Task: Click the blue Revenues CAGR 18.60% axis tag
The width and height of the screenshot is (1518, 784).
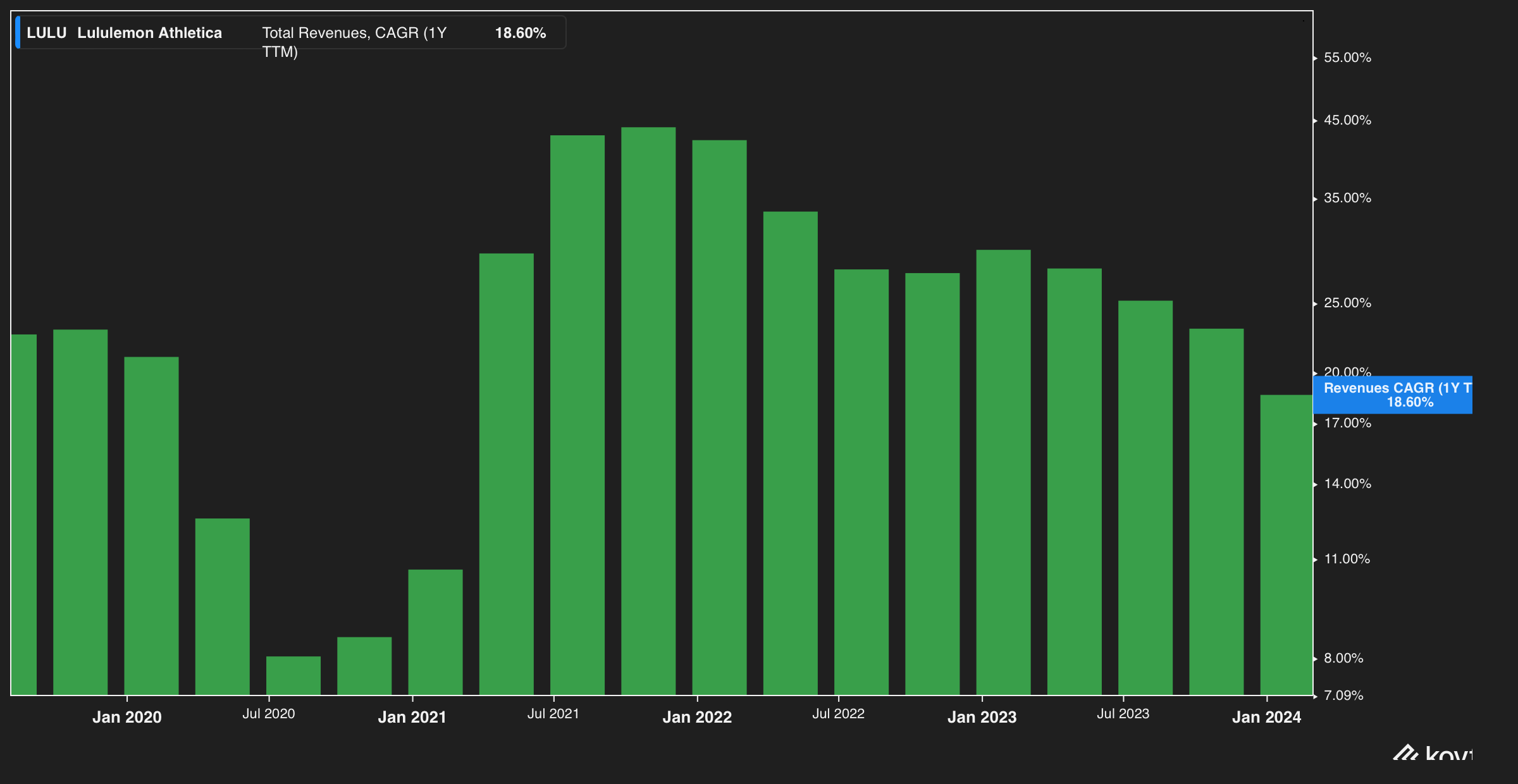Action: (1393, 395)
